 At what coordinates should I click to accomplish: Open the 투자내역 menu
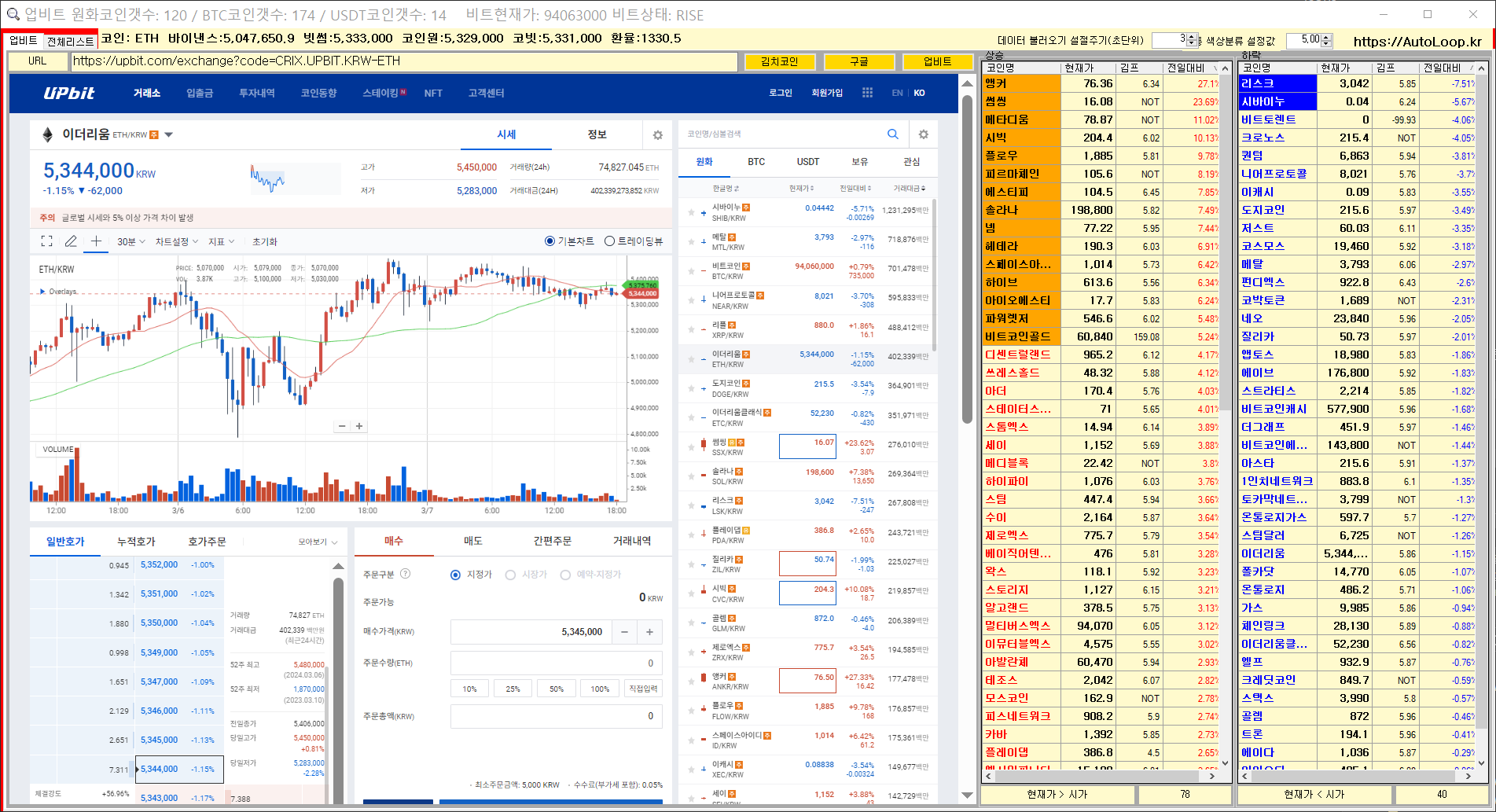(x=257, y=93)
